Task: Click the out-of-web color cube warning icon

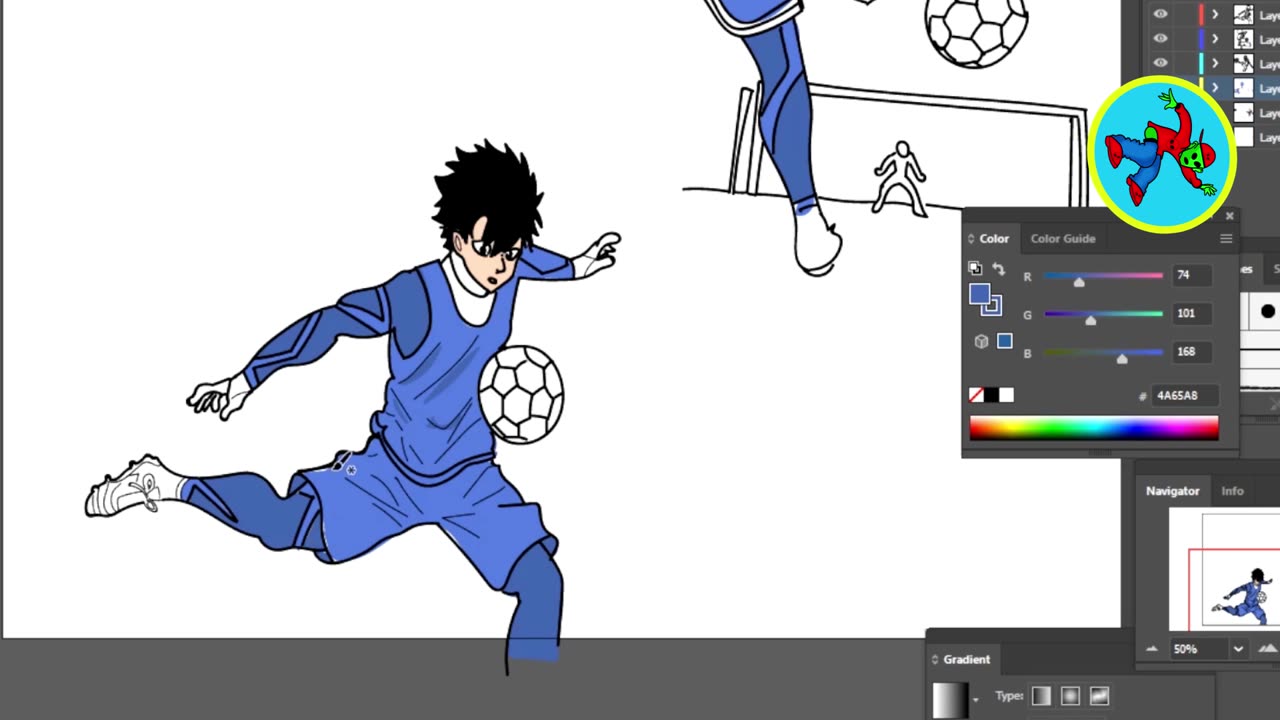Action: point(982,341)
